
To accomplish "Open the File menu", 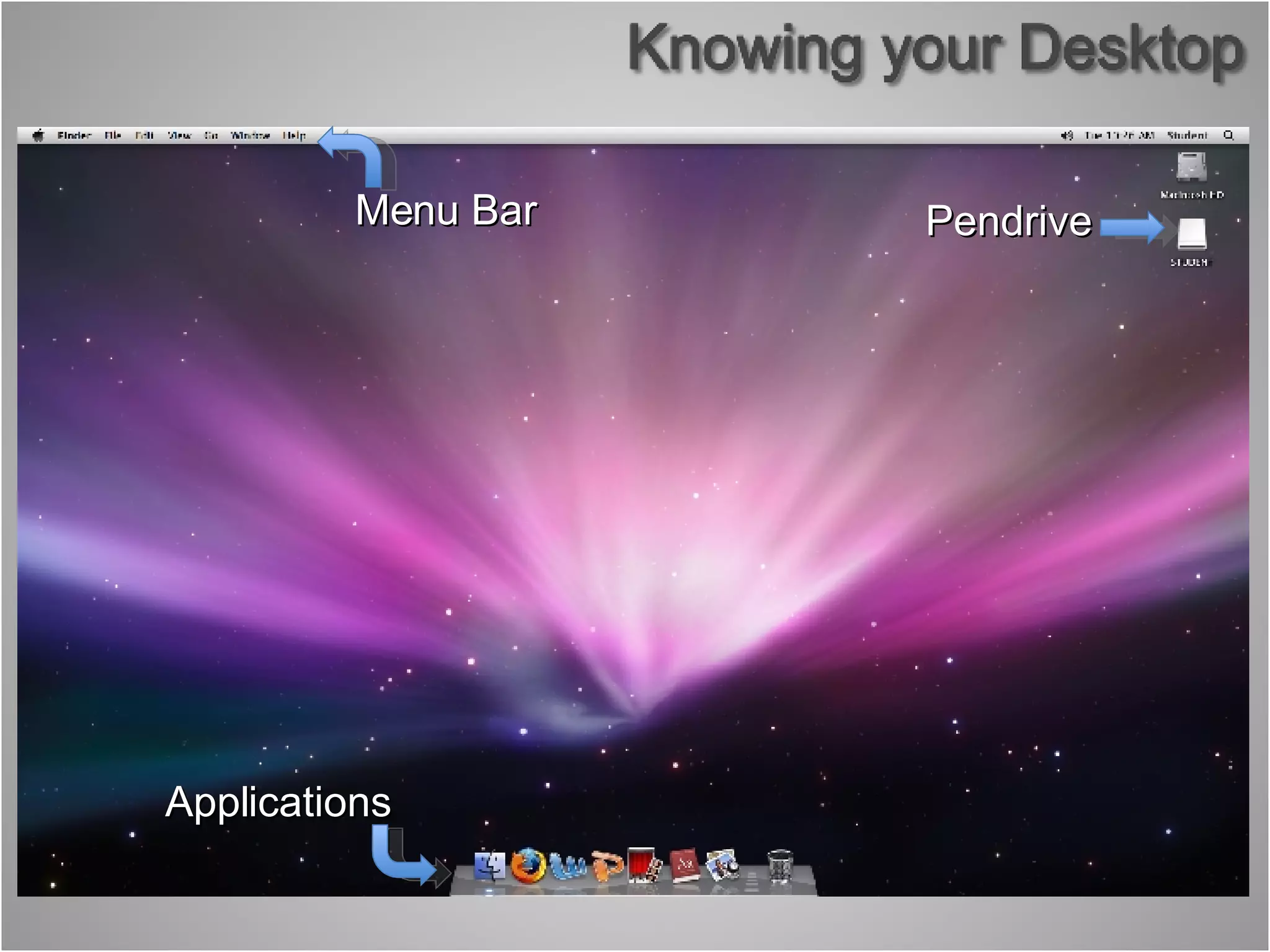I will 113,135.
